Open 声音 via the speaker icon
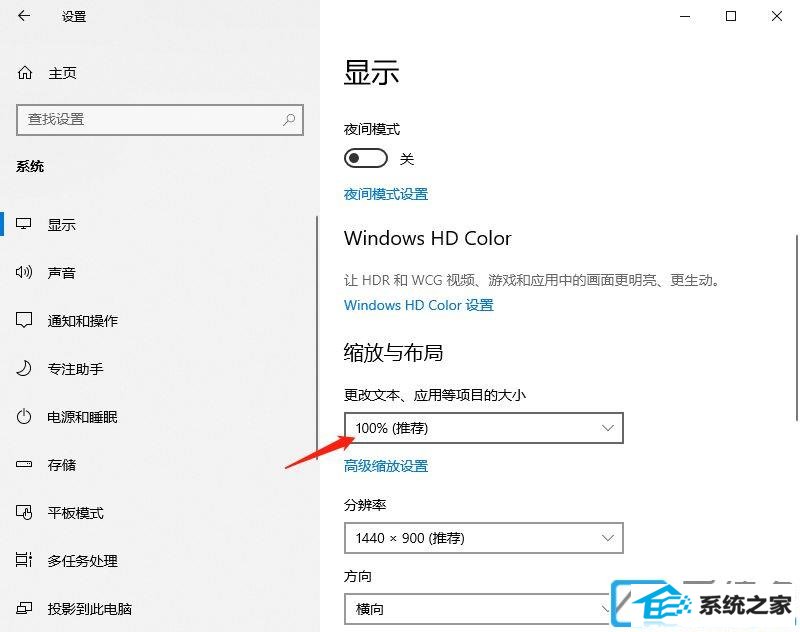800x632 pixels. point(23,272)
